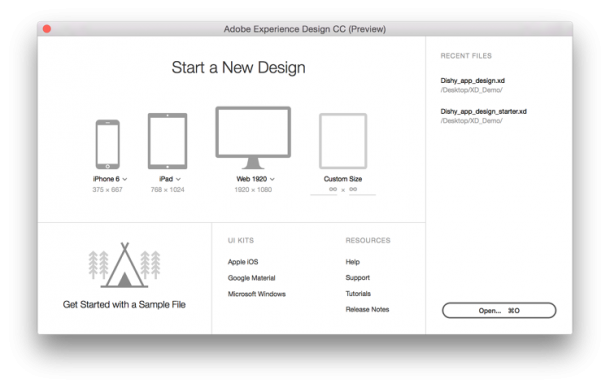Open the Microsoft Windows UI kit
Image resolution: width=610 pixels, height=388 pixels.
tap(256, 294)
